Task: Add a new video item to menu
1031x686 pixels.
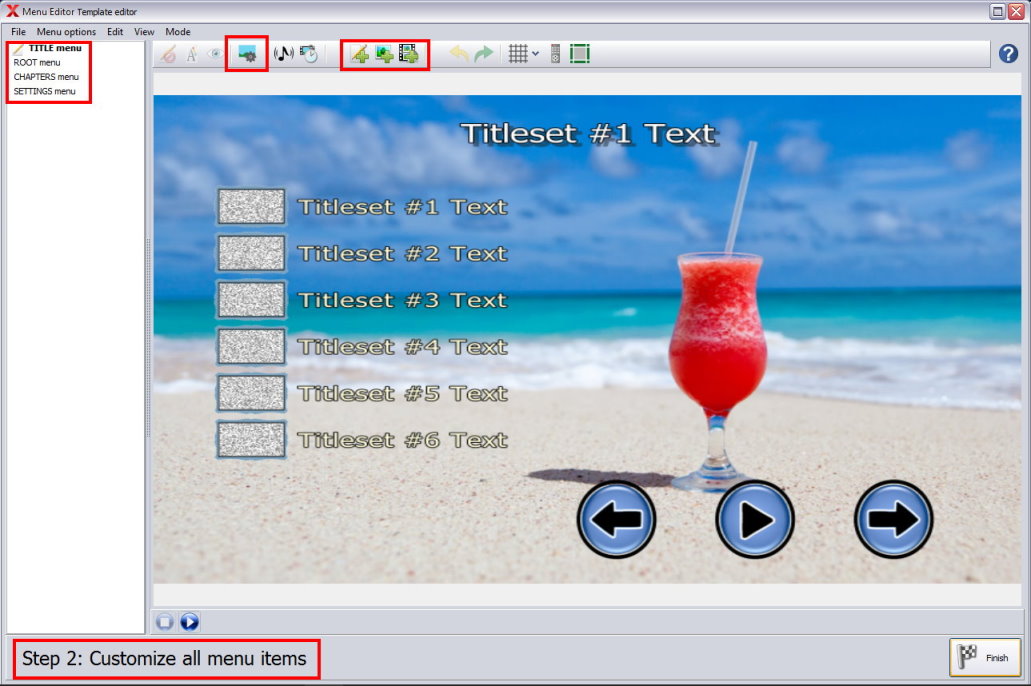Action: pos(408,54)
